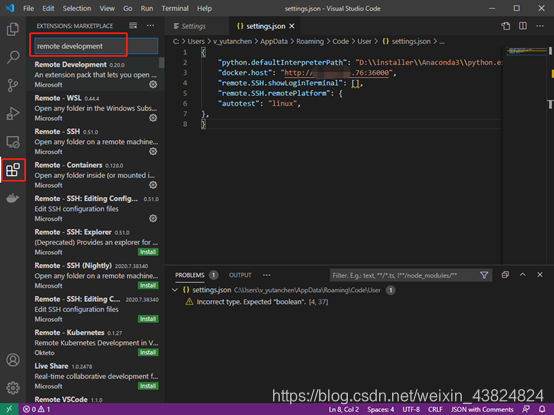Click UTF-8 encoding in status bar
554x415 pixels.
411,409
